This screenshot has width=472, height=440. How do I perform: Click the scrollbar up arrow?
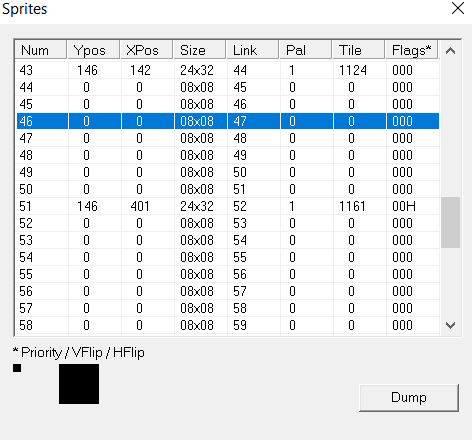pos(450,51)
